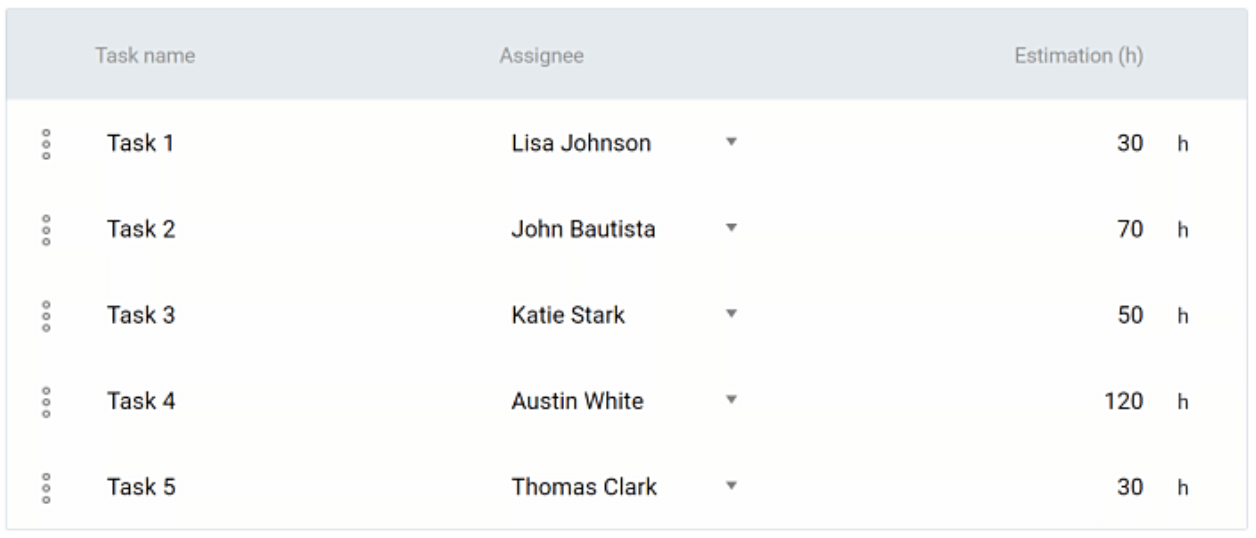Click the 120 hours estimation field
The width and height of the screenshot is (1256, 538).
coord(1124,401)
